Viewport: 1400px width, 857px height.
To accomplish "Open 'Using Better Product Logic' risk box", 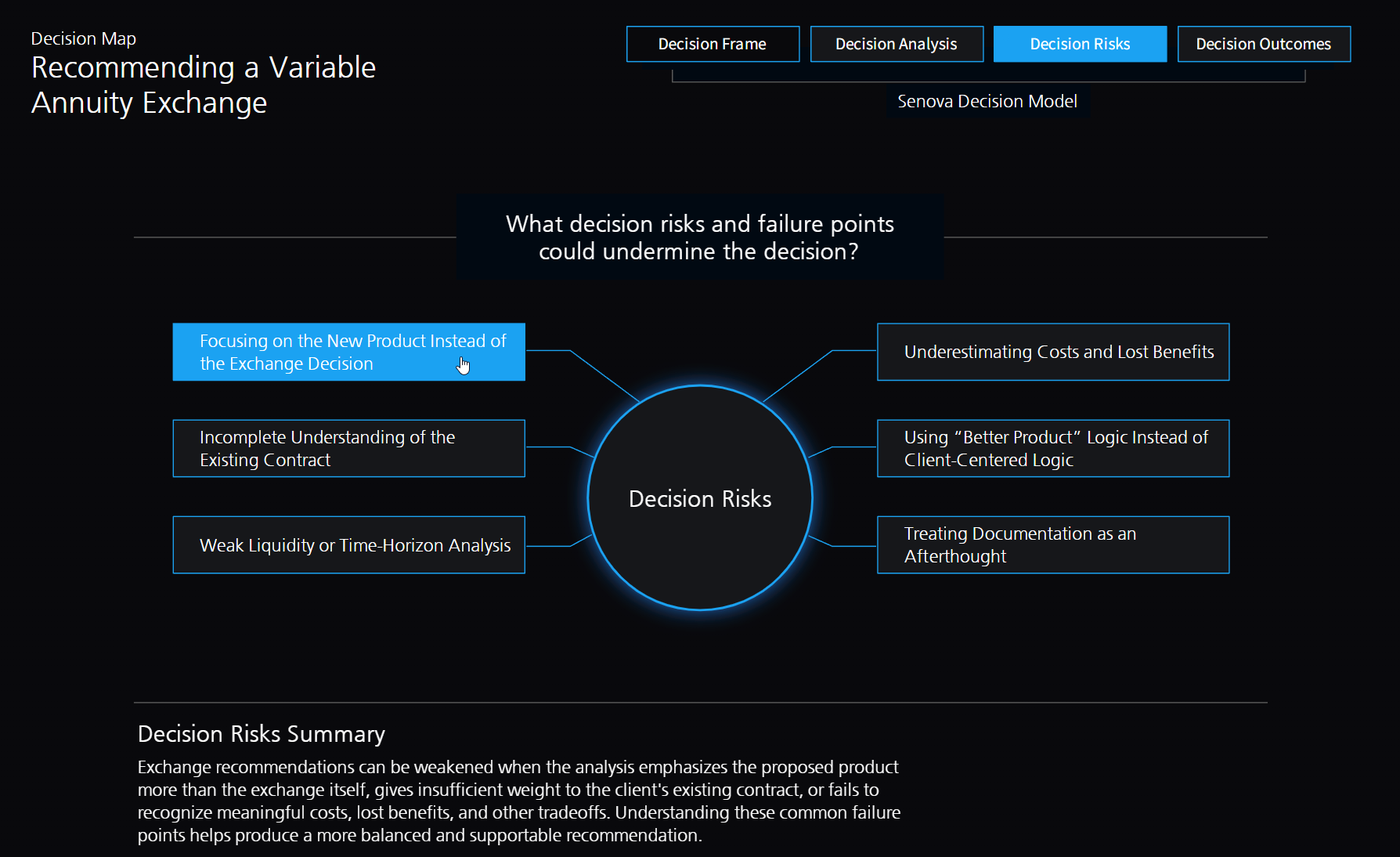I will click(x=1053, y=448).
